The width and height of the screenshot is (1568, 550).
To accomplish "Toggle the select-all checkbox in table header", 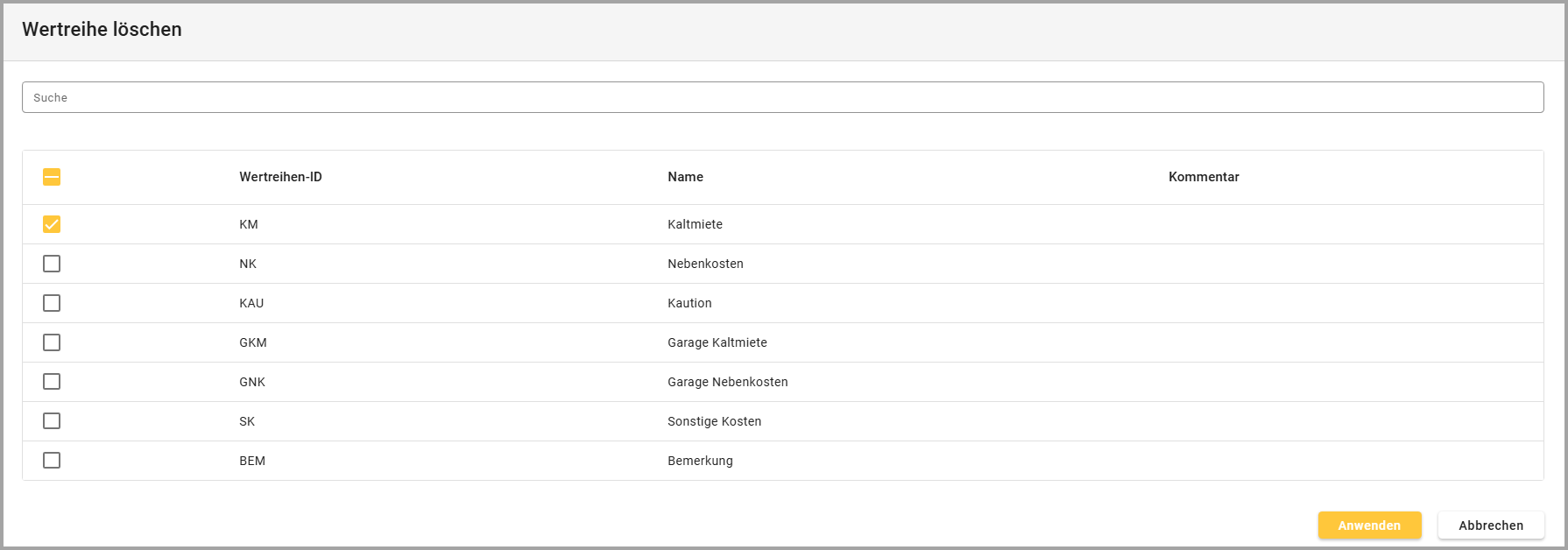I will (52, 177).
